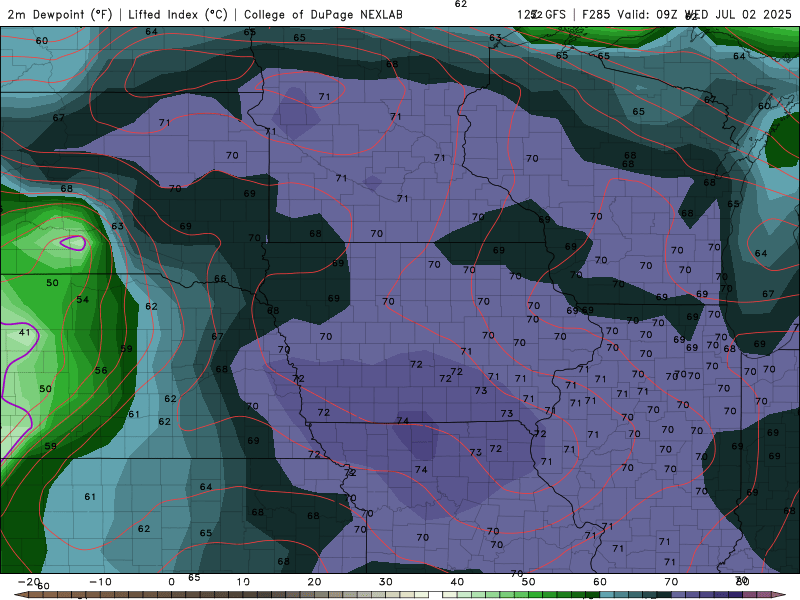
Task: Click the "54" dewpoint value on map
Action: point(83,299)
